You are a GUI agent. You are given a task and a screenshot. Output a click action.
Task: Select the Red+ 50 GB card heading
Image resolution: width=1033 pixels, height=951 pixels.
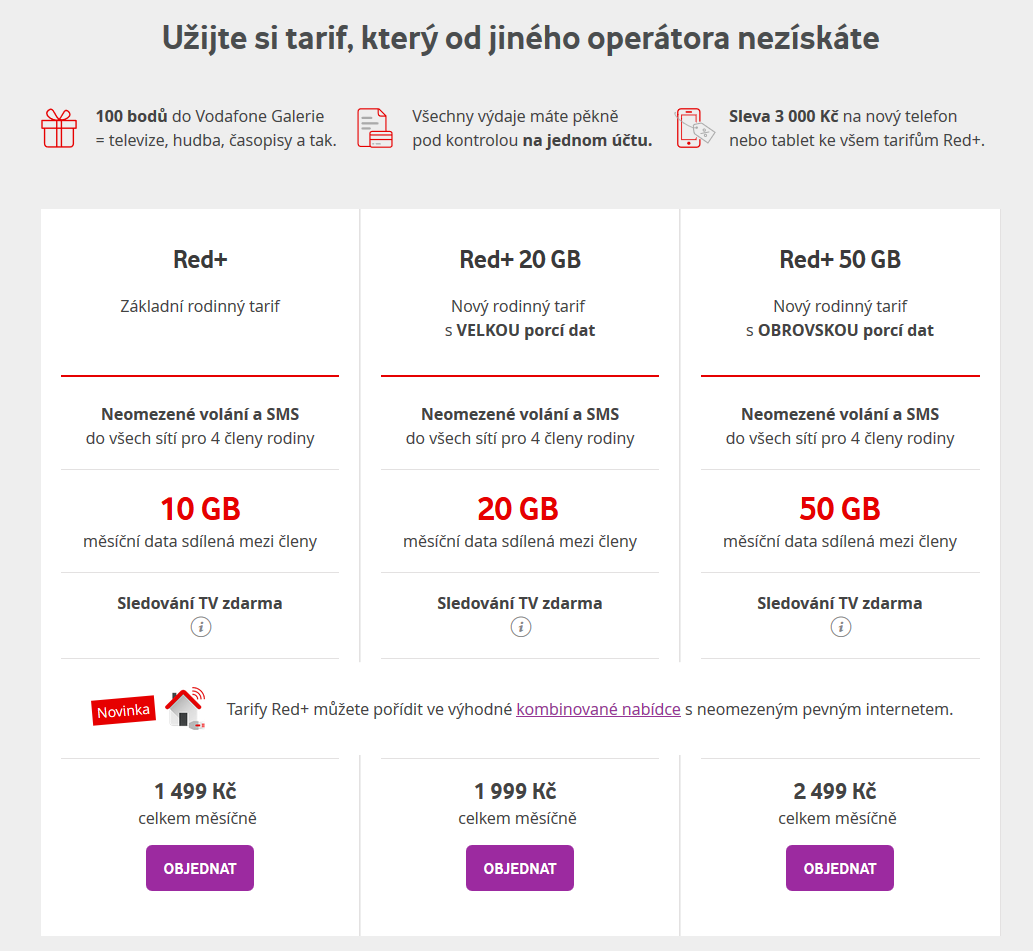(839, 257)
